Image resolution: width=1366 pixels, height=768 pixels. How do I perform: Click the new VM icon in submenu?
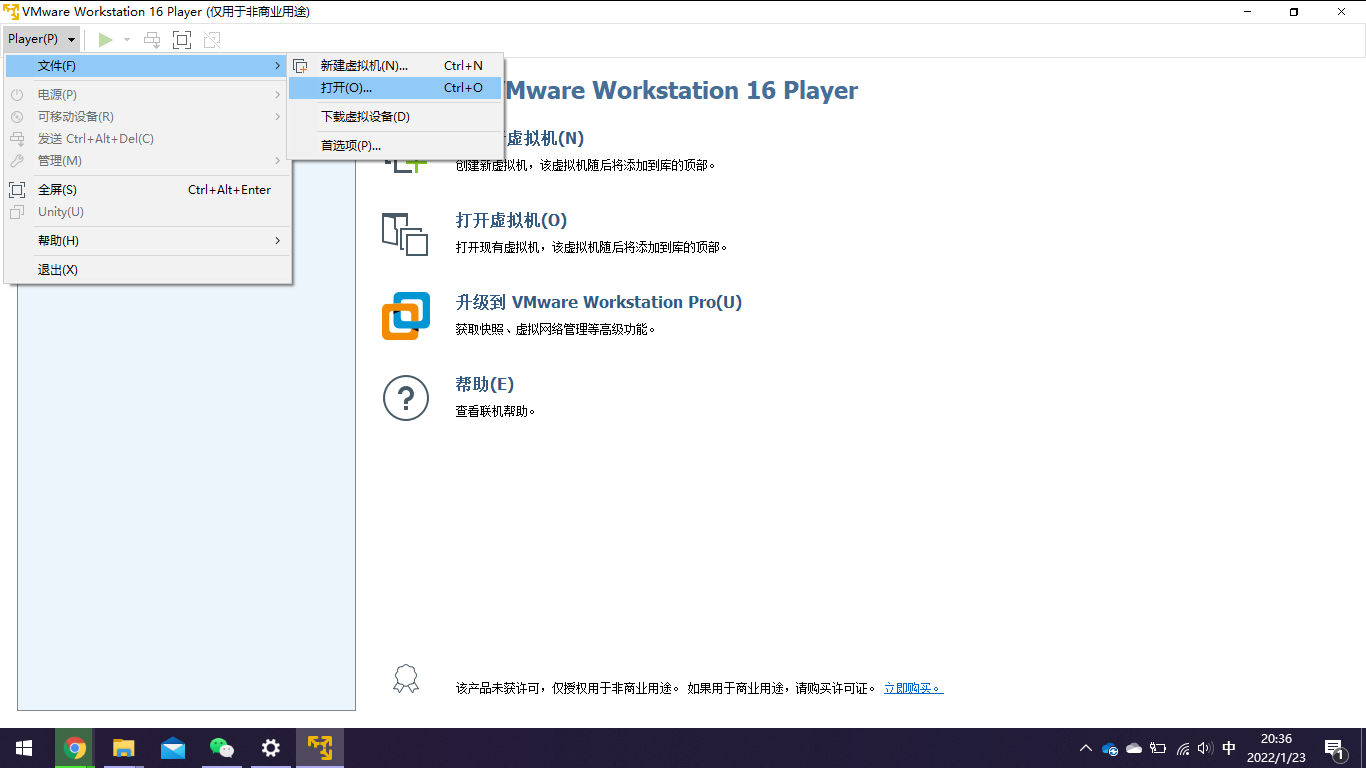pyautogui.click(x=300, y=66)
